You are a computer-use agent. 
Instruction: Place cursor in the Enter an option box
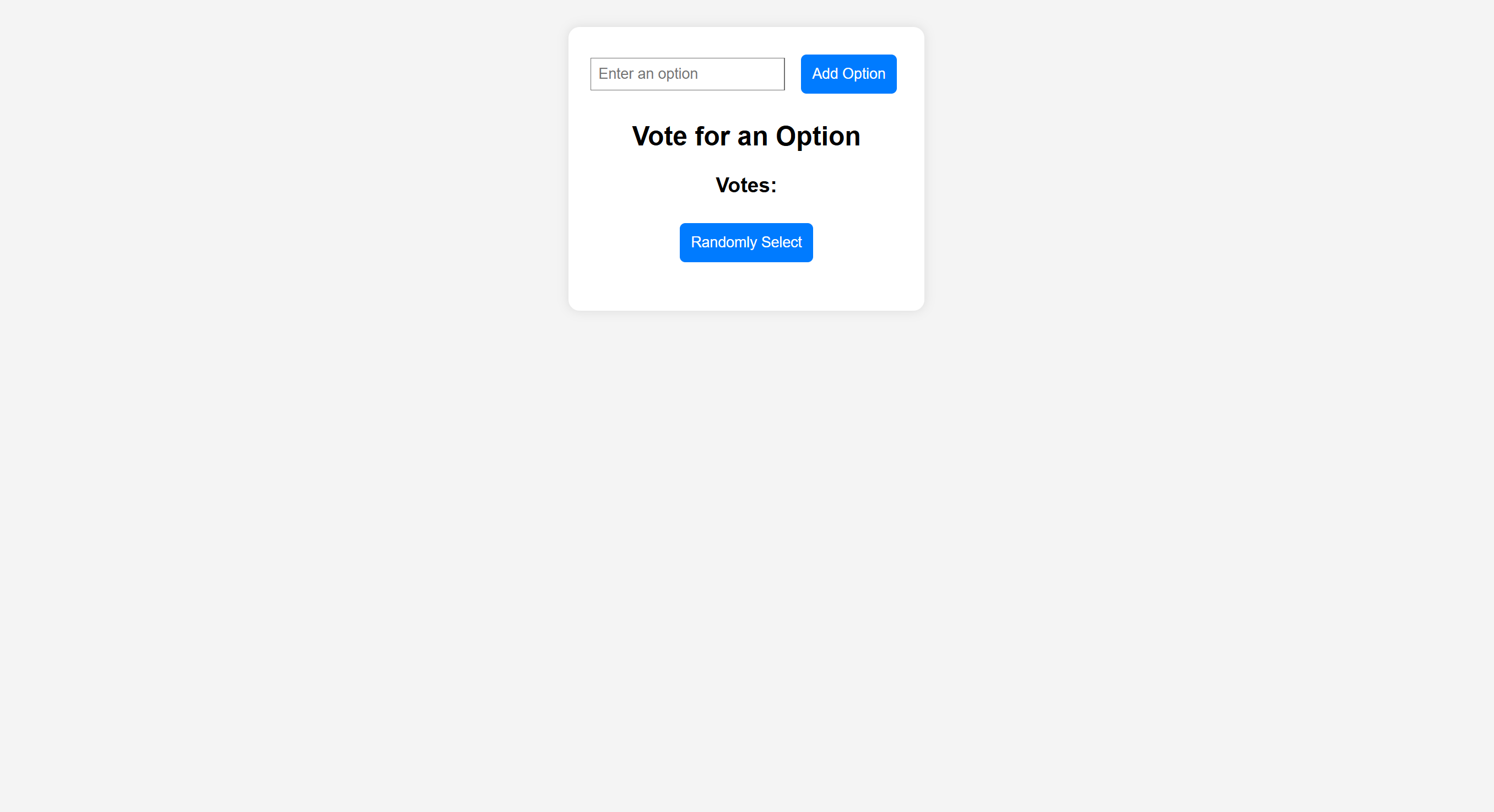[688, 74]
